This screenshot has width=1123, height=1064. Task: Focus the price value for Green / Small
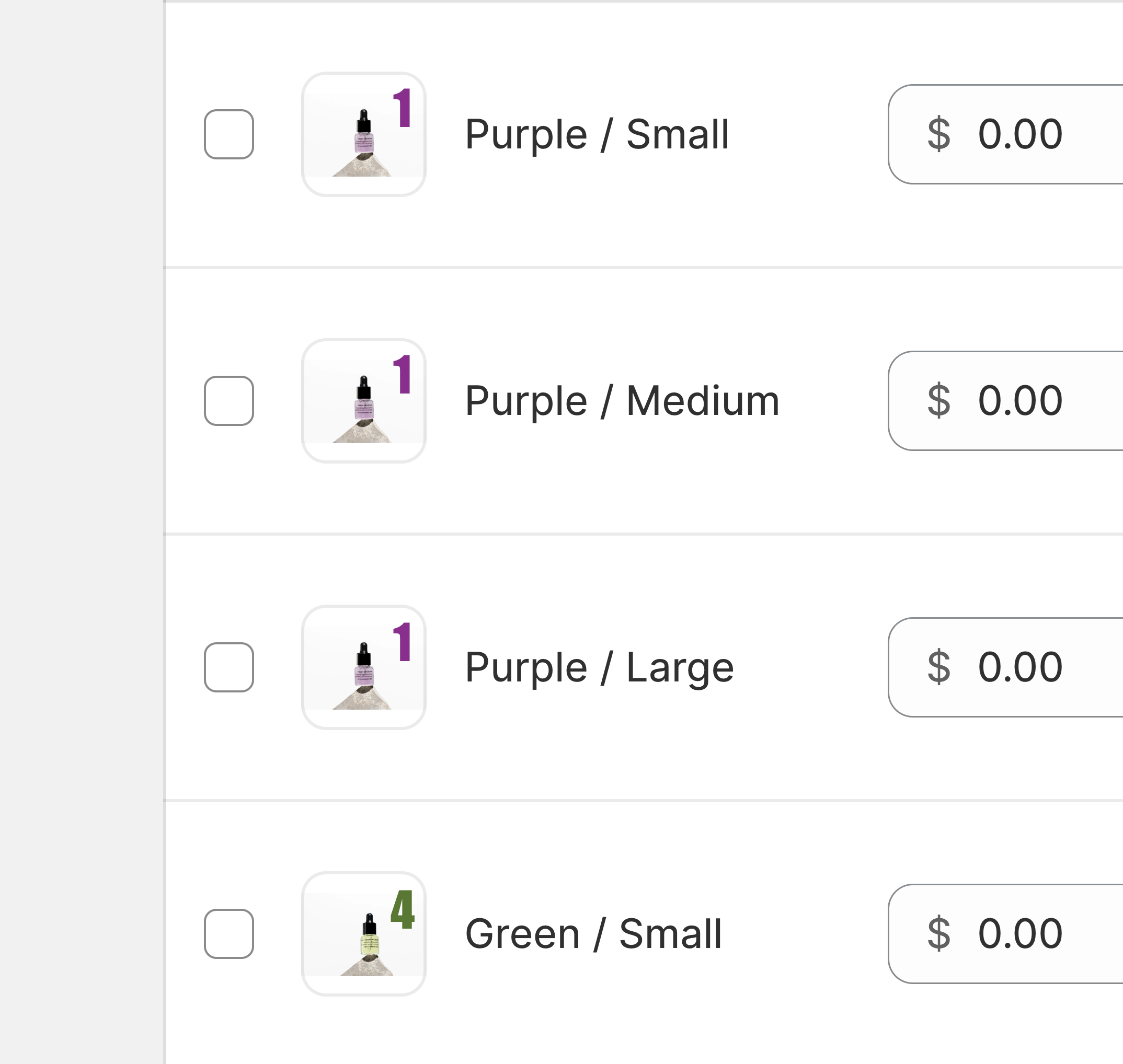click(1019, 934)
